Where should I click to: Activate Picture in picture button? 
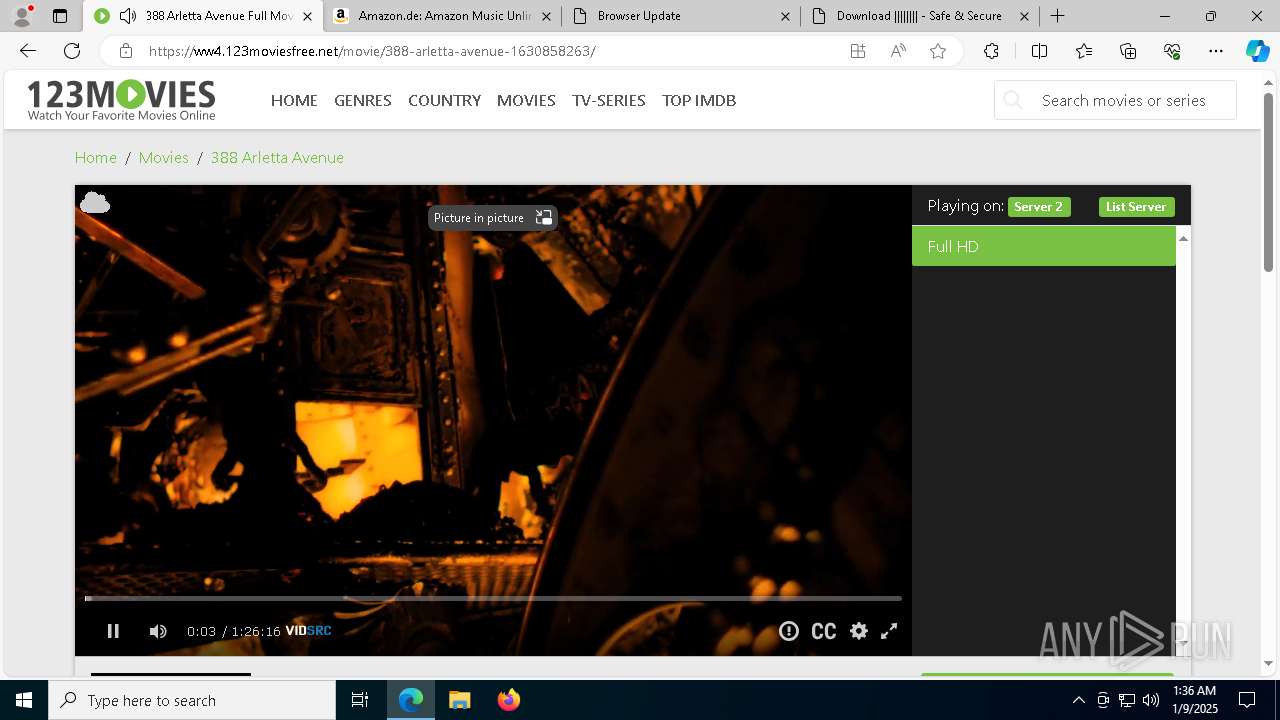tap(492, 218)
